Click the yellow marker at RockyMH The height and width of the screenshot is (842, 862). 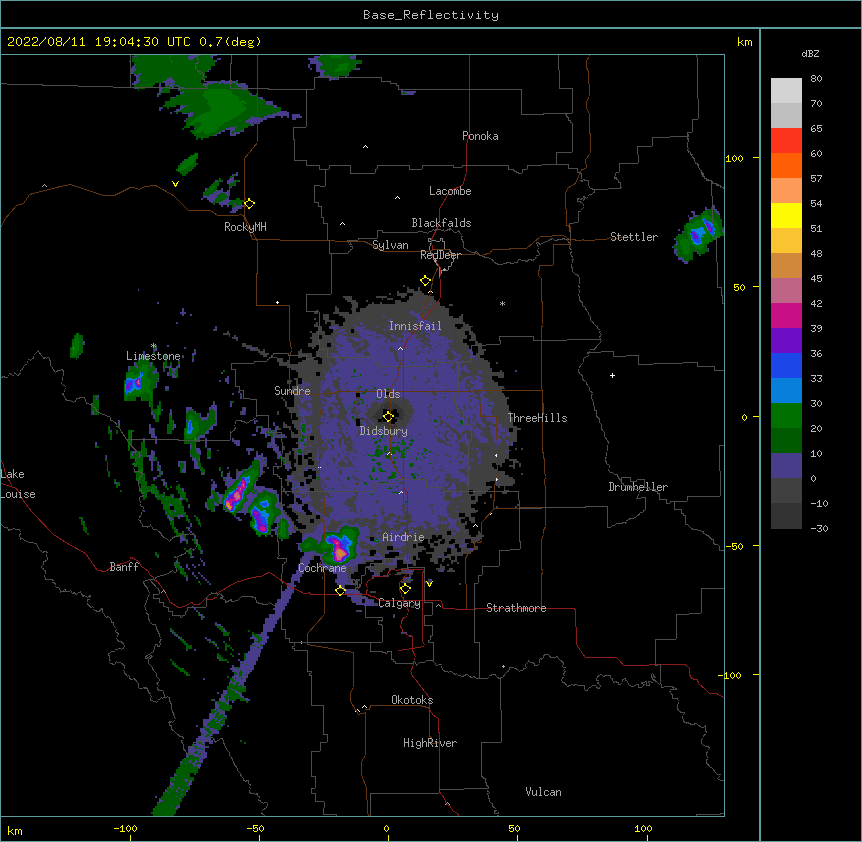[x=249, y=204]
